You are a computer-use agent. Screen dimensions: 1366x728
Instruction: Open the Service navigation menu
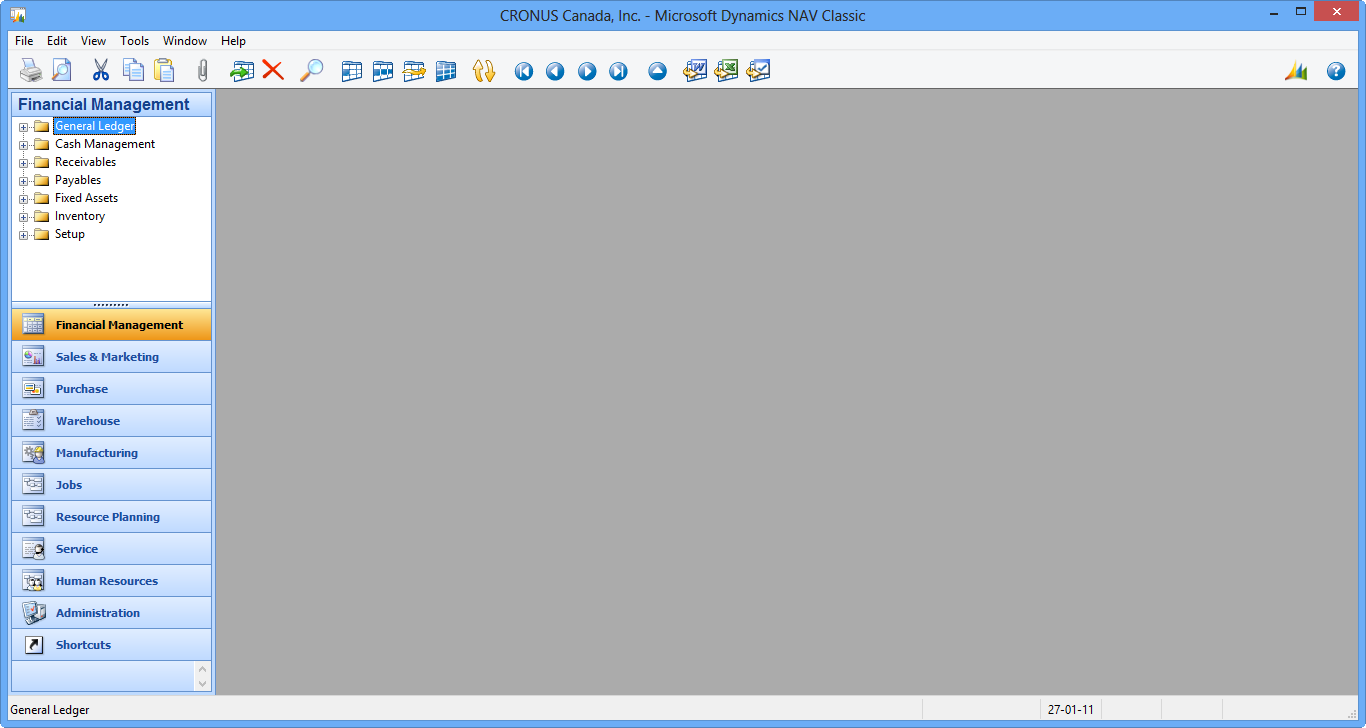pos(112,549)
